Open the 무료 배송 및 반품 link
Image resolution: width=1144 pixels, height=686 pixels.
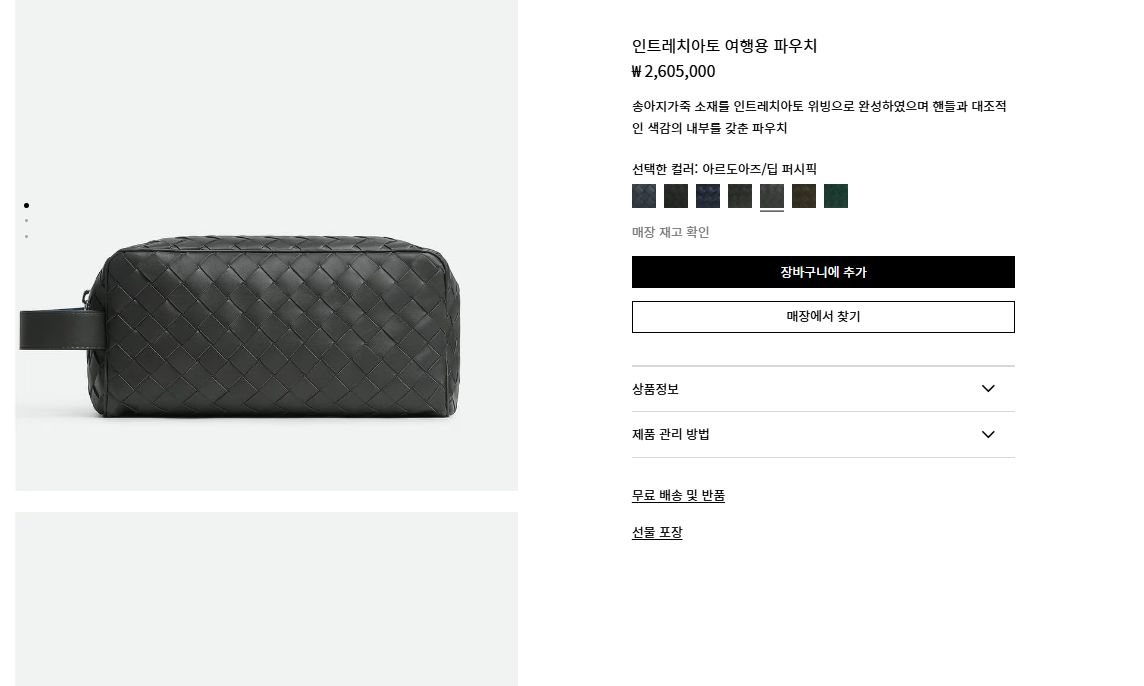click(x=679, y=496)
